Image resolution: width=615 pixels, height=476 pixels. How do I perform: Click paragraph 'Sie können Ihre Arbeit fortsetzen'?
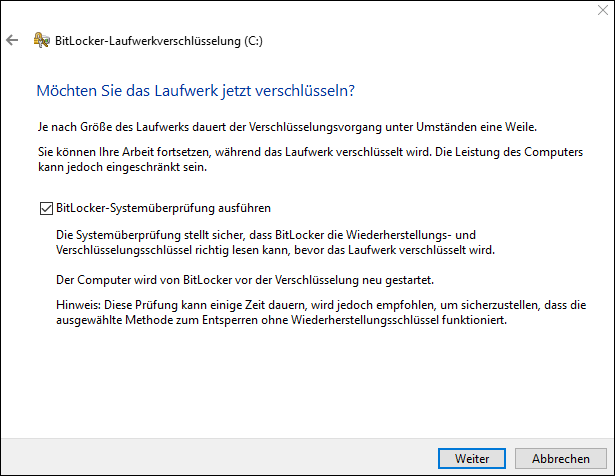pos(311,159)
